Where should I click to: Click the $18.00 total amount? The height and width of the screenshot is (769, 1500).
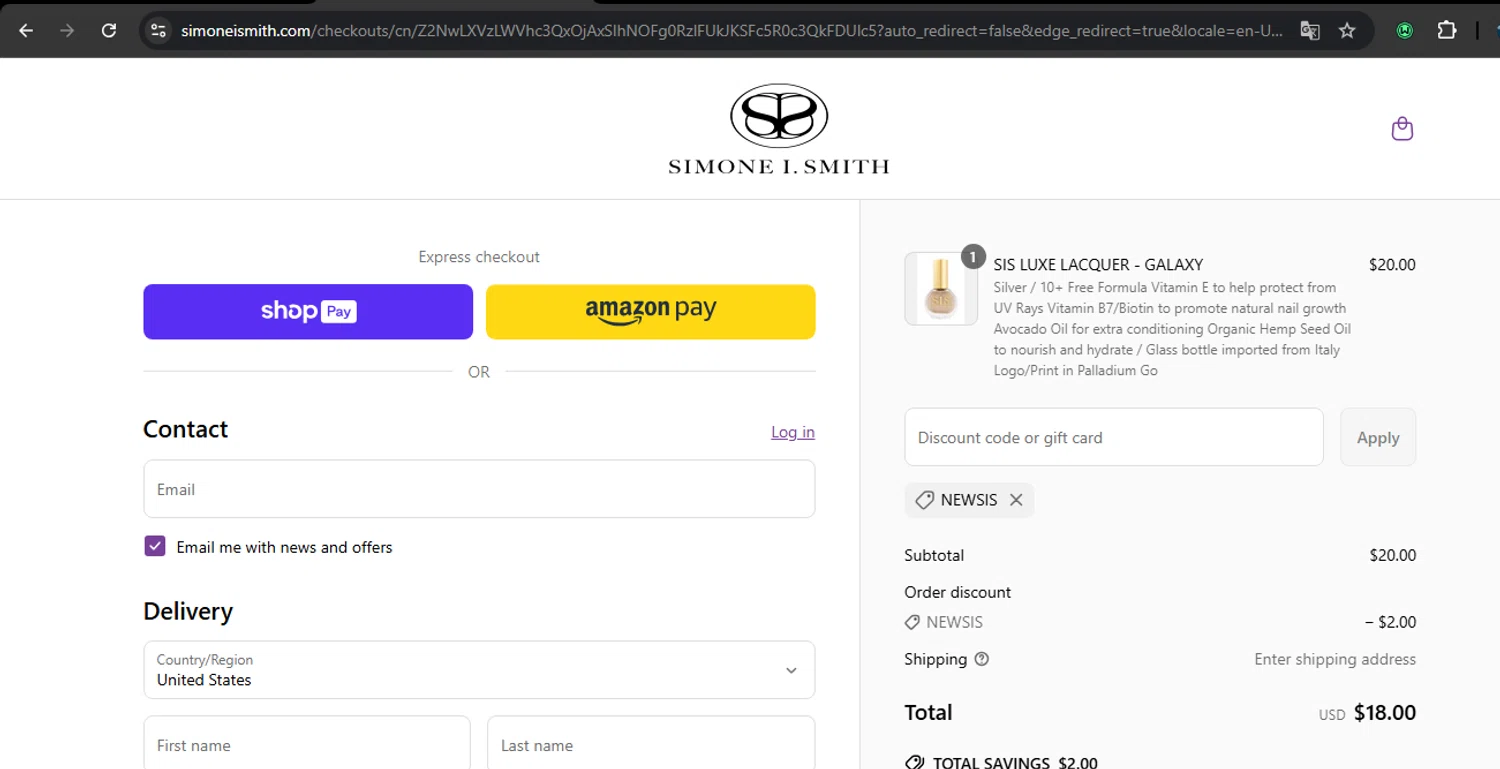click(1385, 713)
